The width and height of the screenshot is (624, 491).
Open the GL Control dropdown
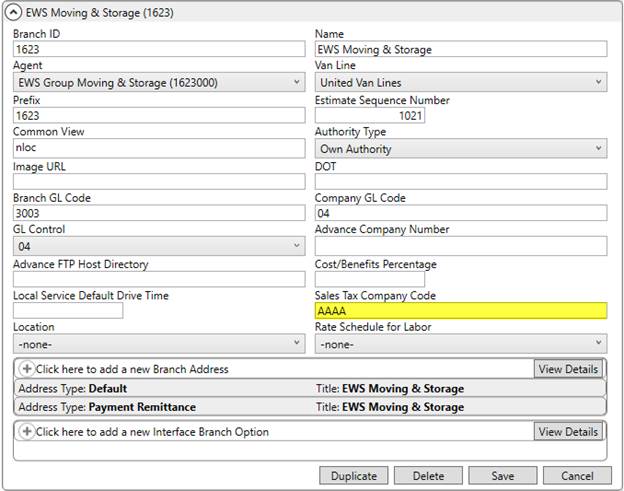click(158, 246)
